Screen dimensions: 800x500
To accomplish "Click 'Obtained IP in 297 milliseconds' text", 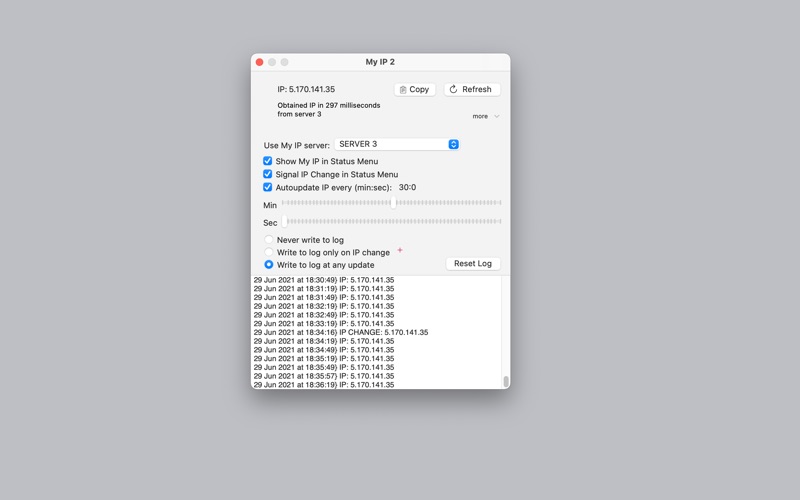I will [329, 105].
